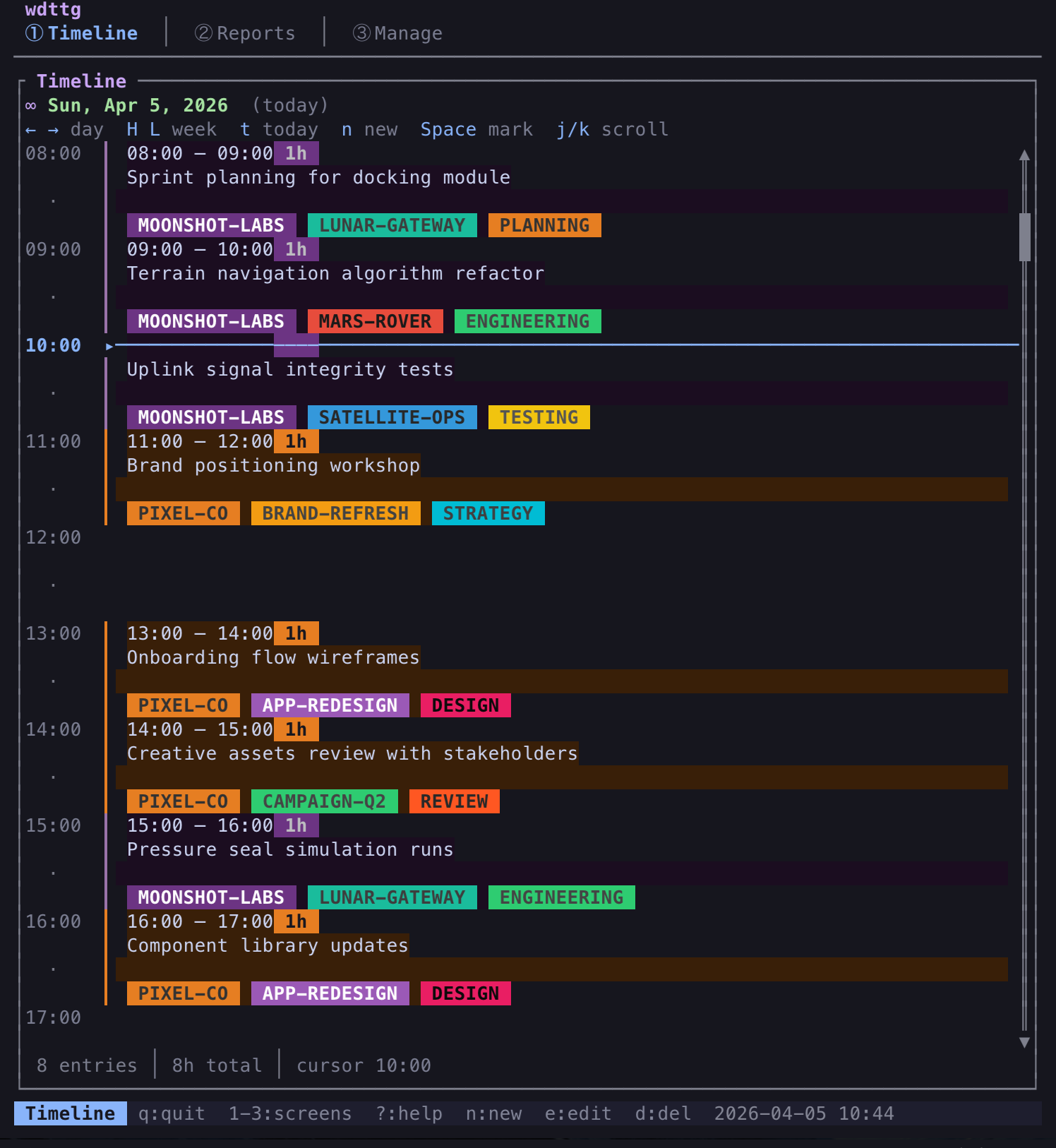Click the right arrow next-day hint
Screen dimensions: 1056x1148
pyautogui.click(x=54, y=130)
